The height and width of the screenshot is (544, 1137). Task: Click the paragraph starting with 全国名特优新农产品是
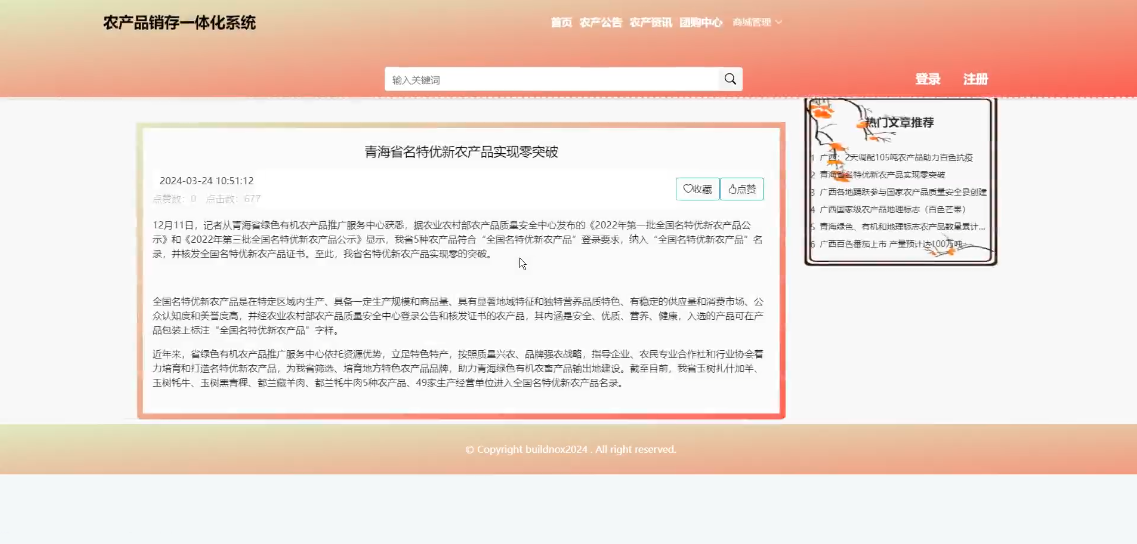pos(458,316)
